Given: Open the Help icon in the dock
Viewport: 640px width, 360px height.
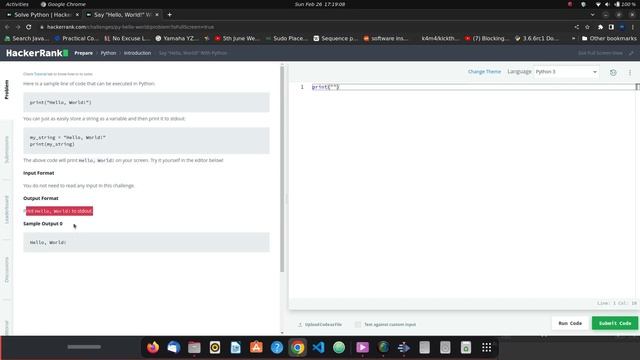Looking at the screenshot, I should [277, 347].
